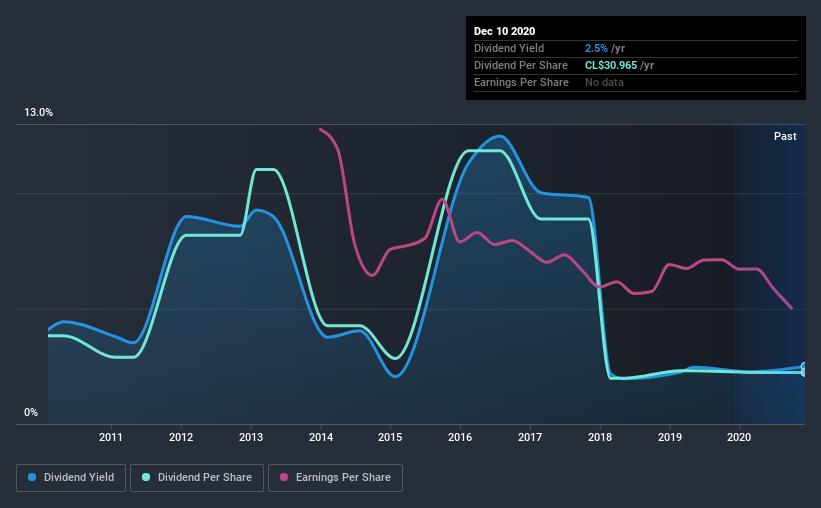Select the 2012 axis label
Viewport: 821px width, 508px height.
point(181,437)
